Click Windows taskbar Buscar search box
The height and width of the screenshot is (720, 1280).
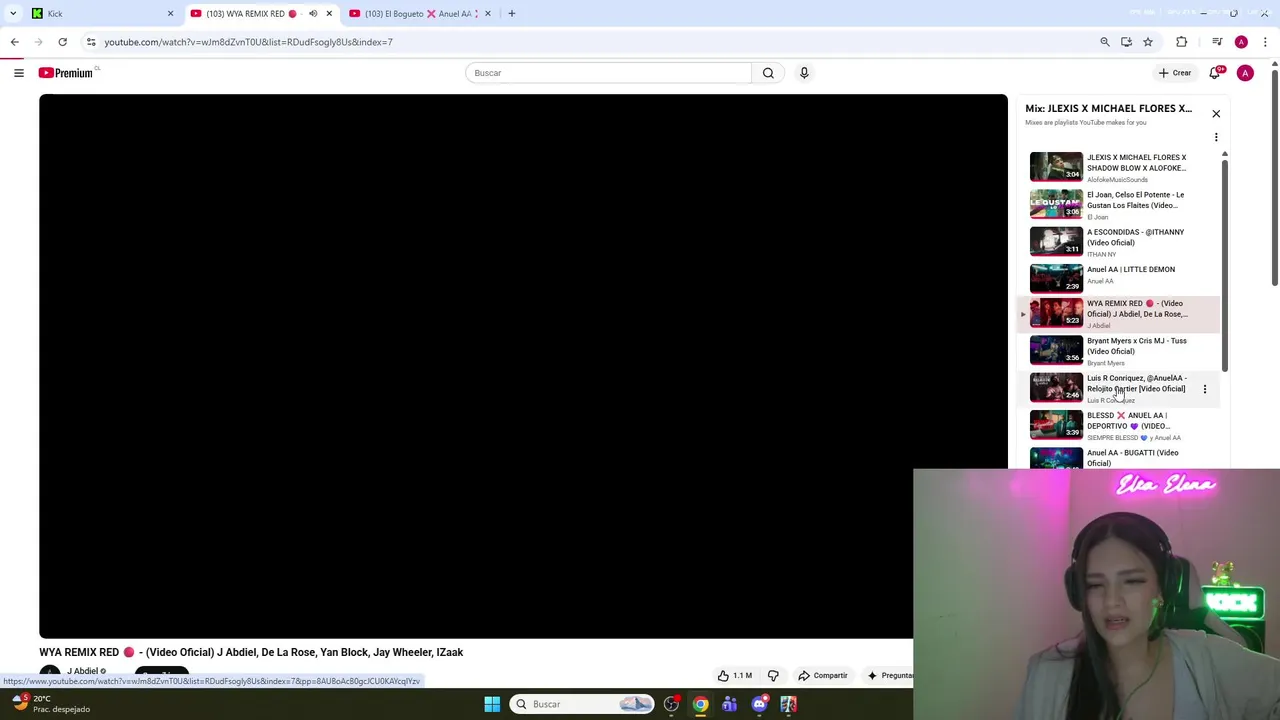click(x=583, y=704)
